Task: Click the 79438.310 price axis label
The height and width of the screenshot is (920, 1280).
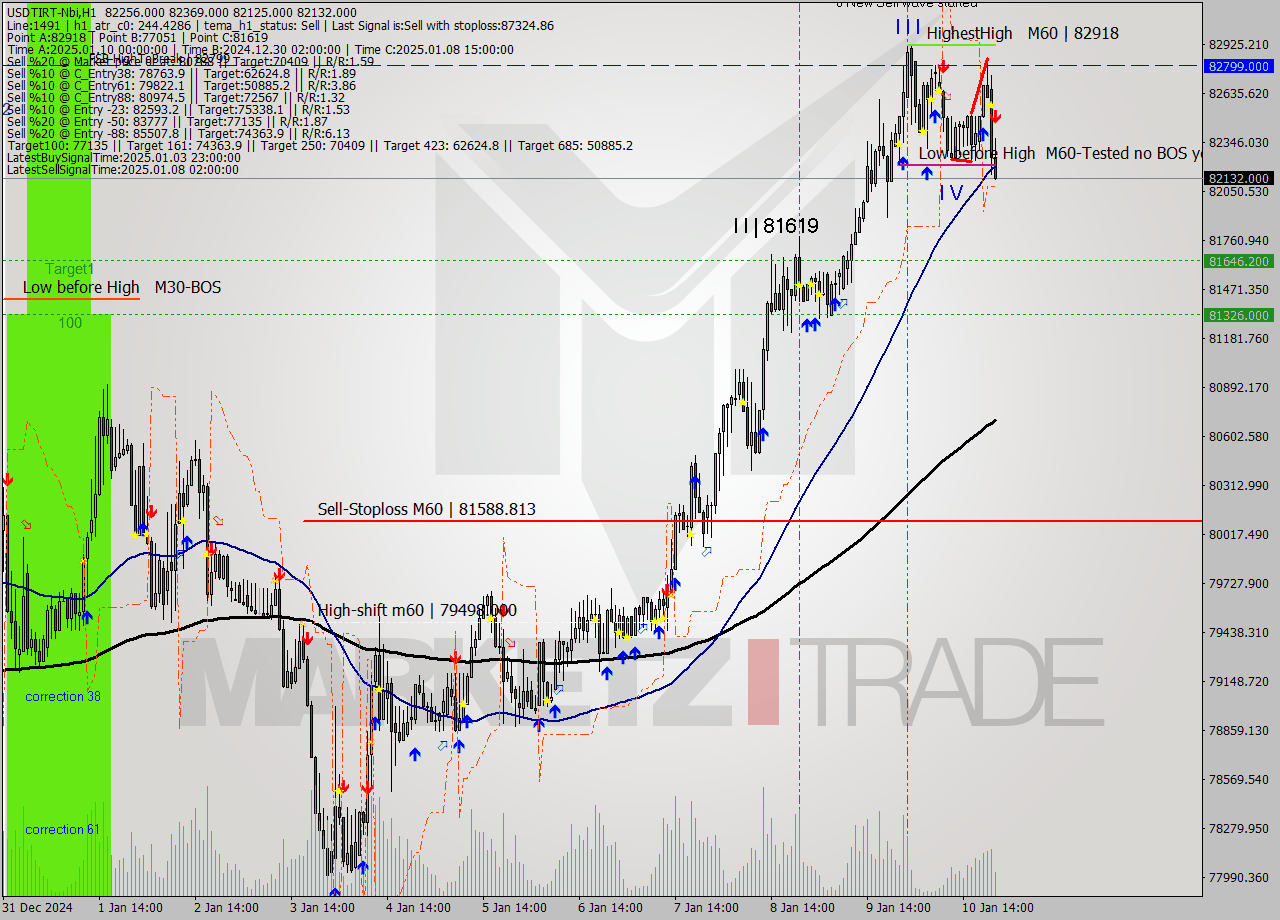Action: pyautogui.click(x=1239, y=632)
